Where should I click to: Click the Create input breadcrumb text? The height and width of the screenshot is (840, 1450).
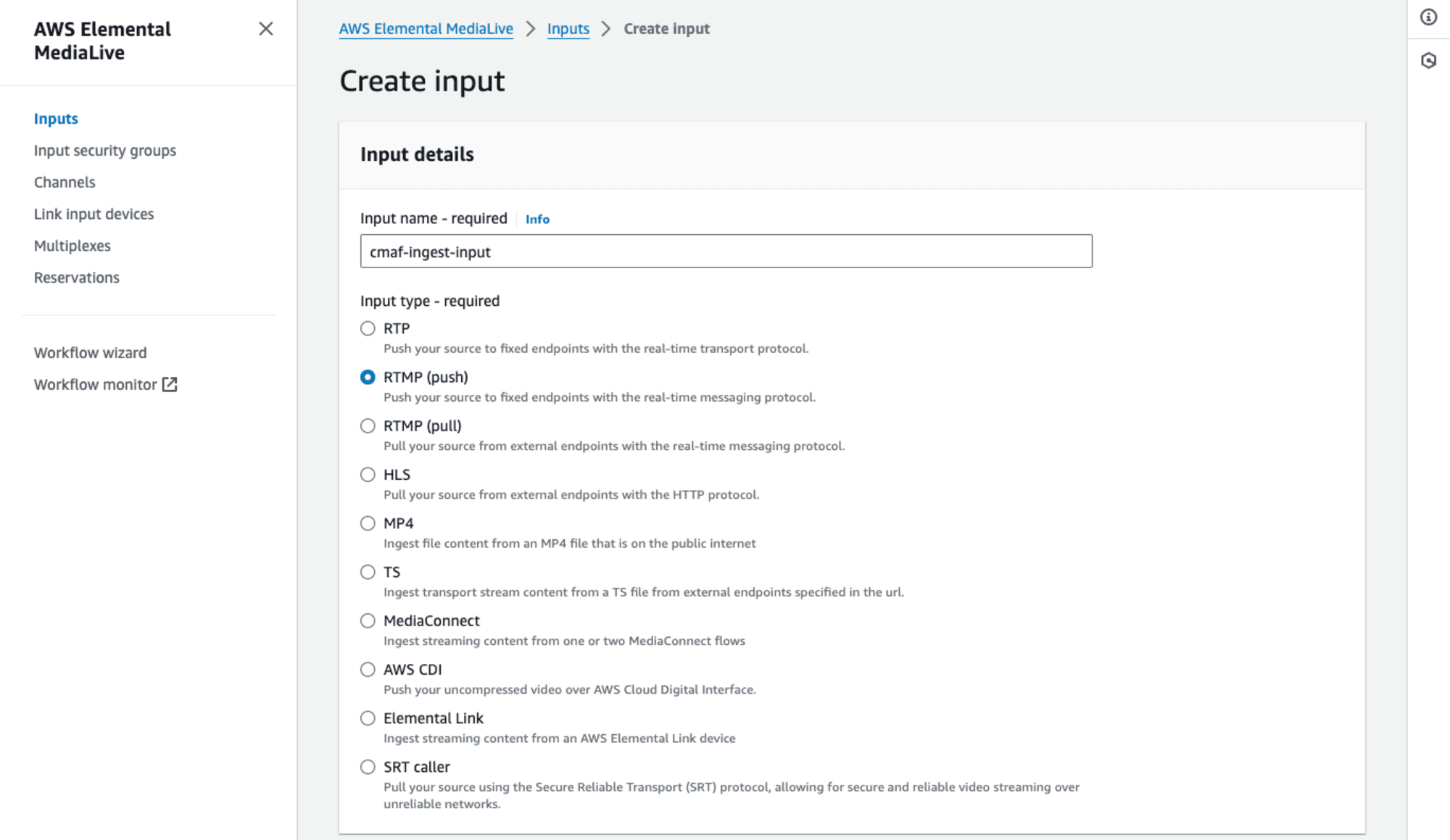click(667, 29)
